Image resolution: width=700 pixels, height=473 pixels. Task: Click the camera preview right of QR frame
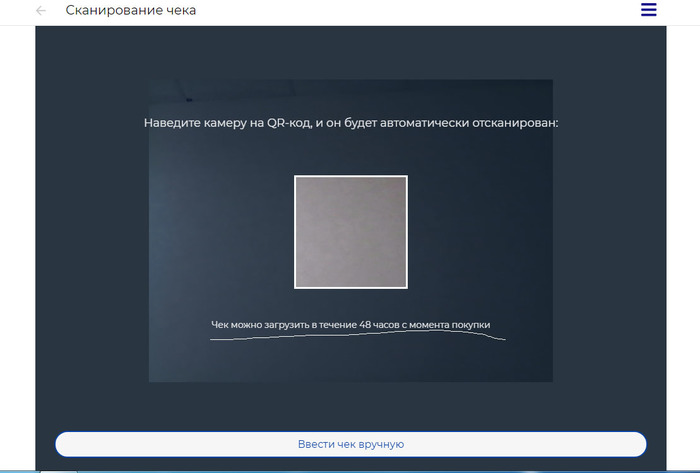[x=480, y=232]
